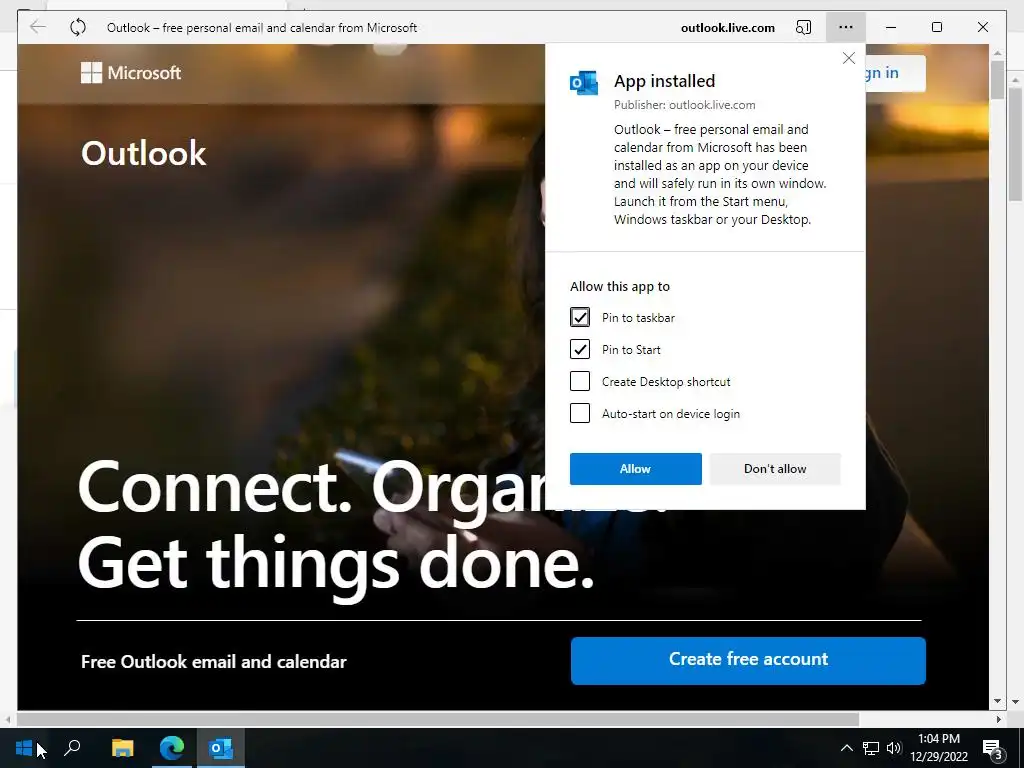Uncheck the Pin to Start checkbox

tap(580, 349)
